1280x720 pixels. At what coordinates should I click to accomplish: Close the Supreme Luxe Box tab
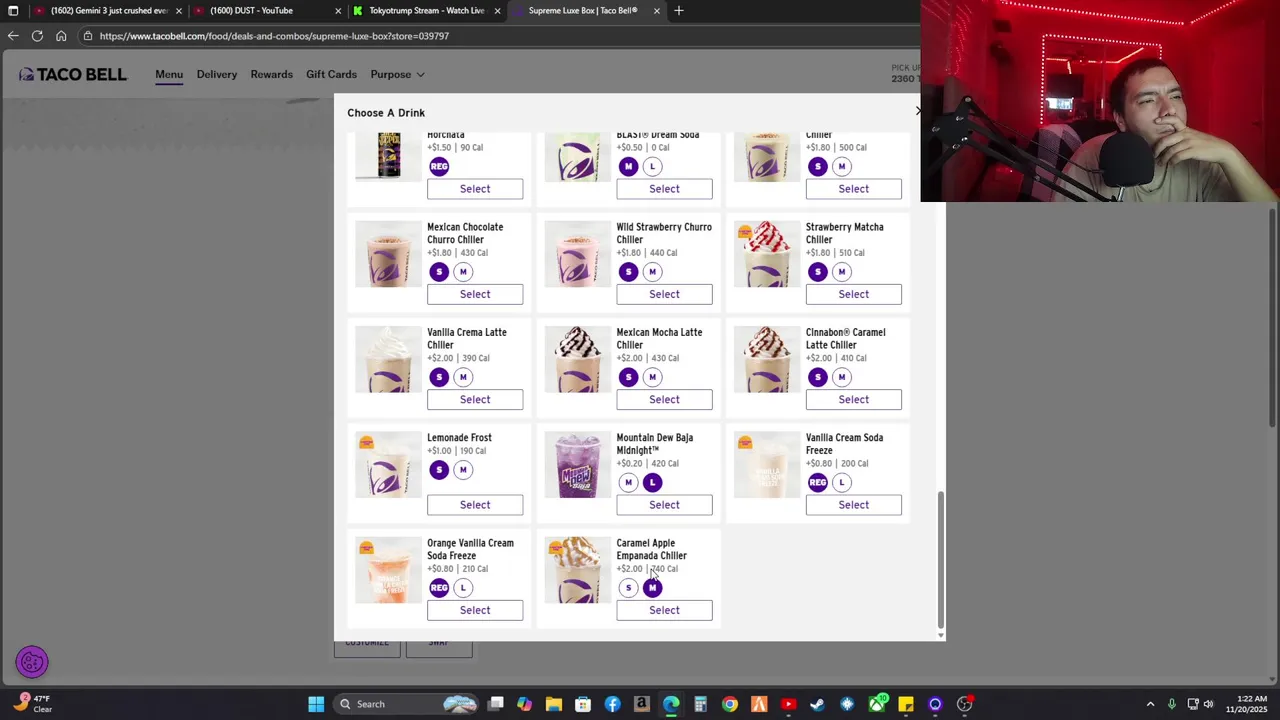(657, 10)
